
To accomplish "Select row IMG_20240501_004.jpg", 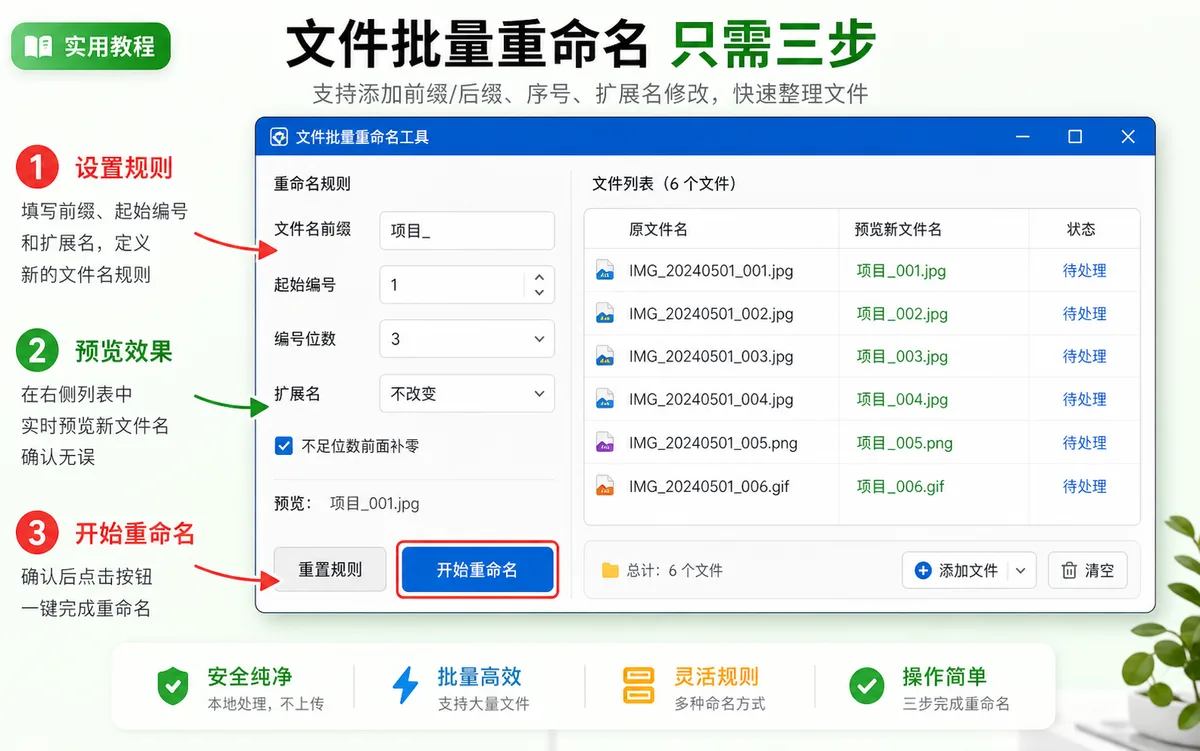I will pos(862,400).
